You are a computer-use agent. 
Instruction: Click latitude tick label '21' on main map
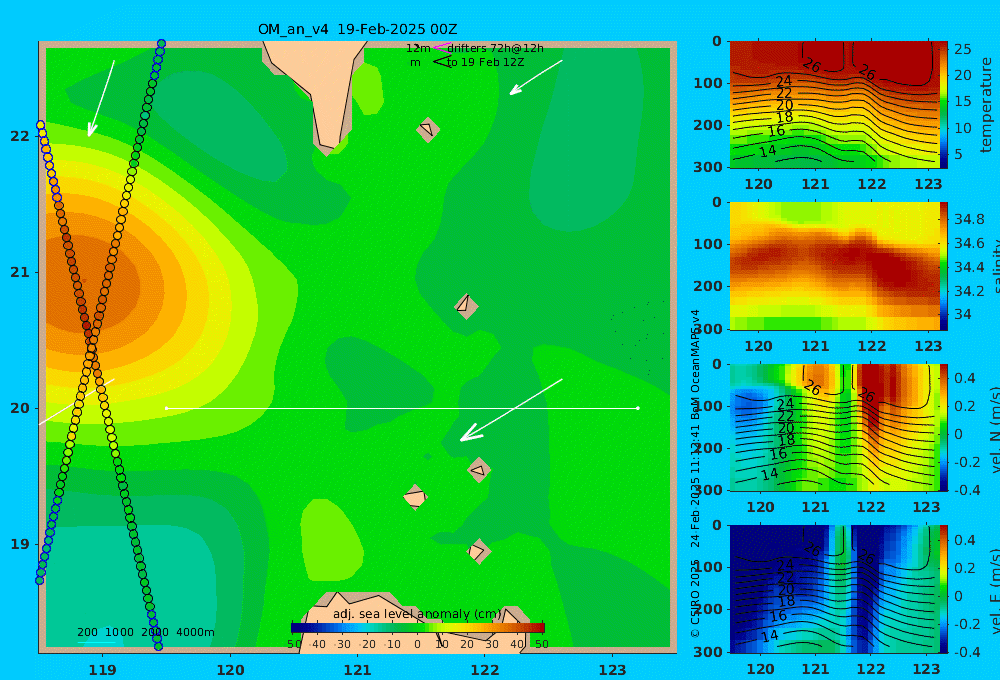(20, 272)
